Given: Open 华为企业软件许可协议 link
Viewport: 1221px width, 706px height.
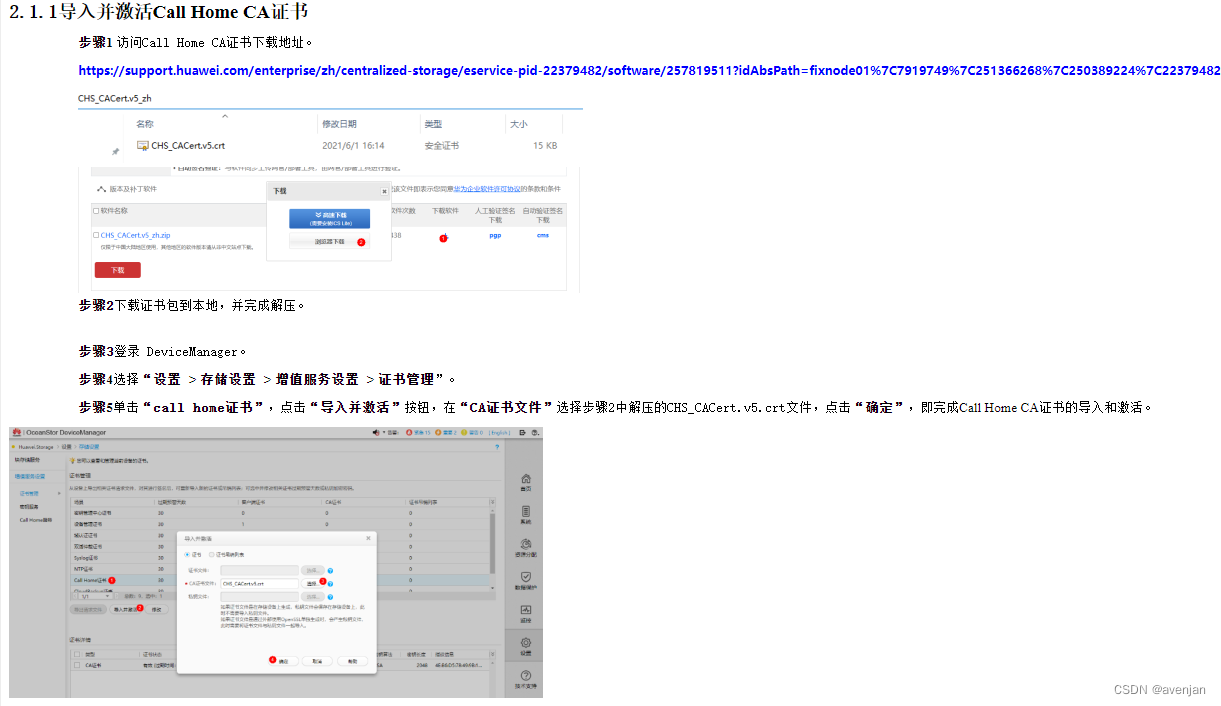Looking at the screenshot, I should [x=486, y=189].
